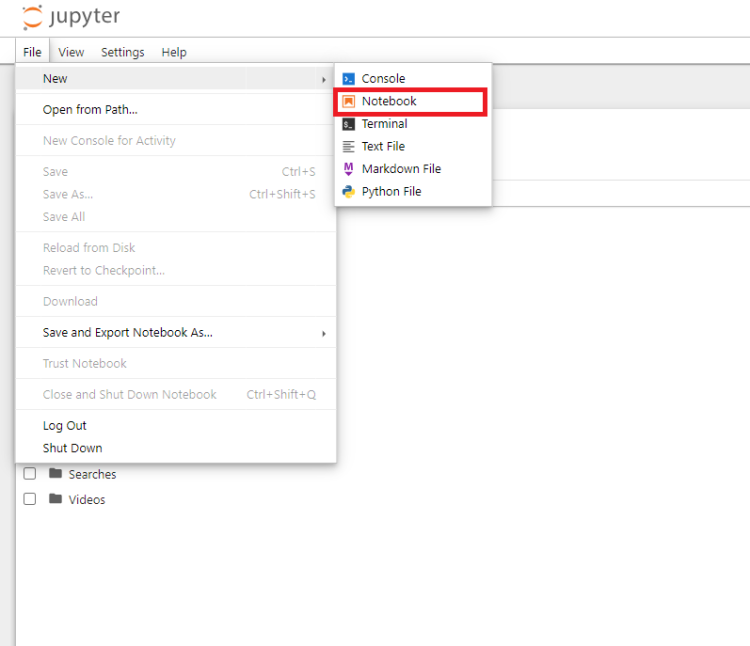Open the Help menu
Screen dimensions: 750x646
174,52
